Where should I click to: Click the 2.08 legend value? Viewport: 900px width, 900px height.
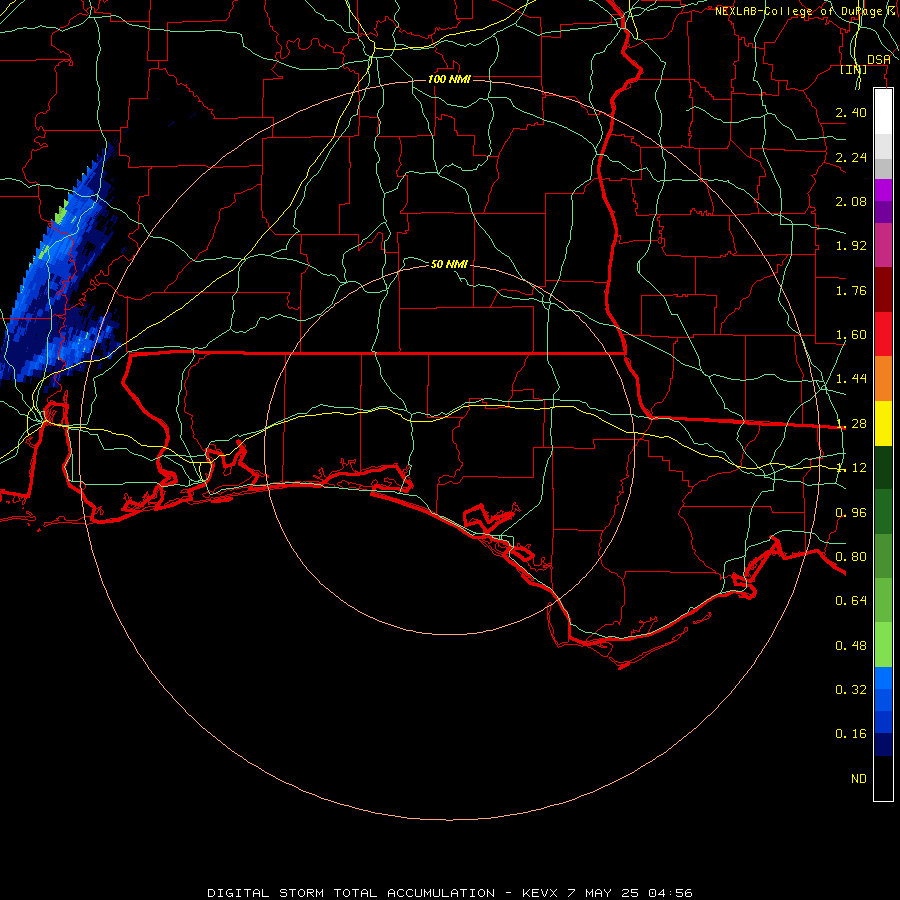(x=851, y=201)
